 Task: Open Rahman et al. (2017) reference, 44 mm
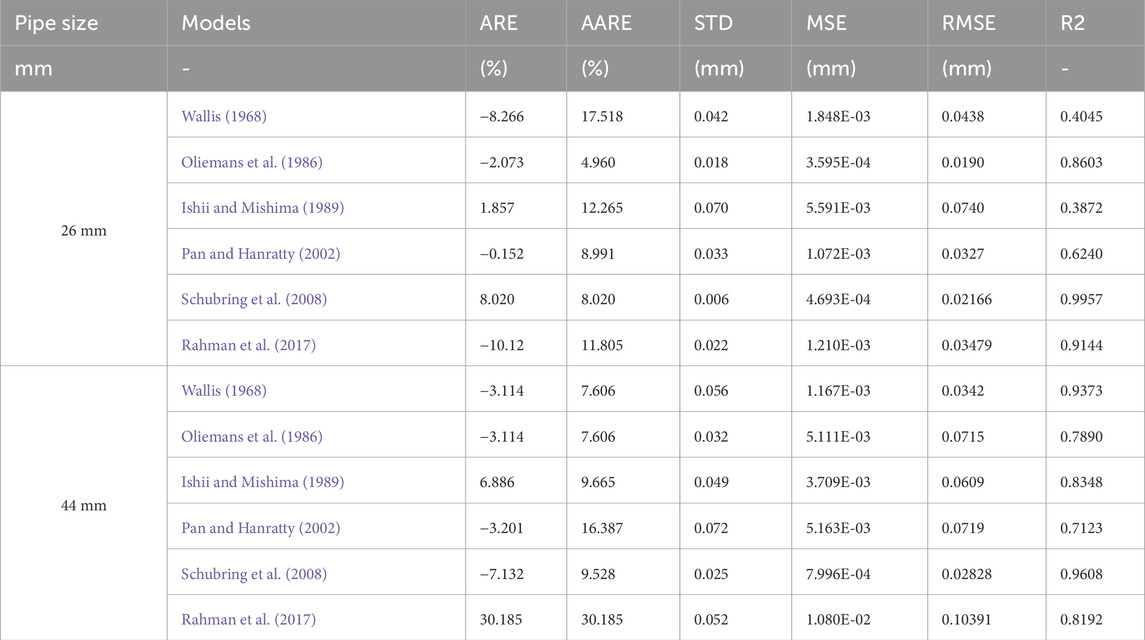pos(248,620)
